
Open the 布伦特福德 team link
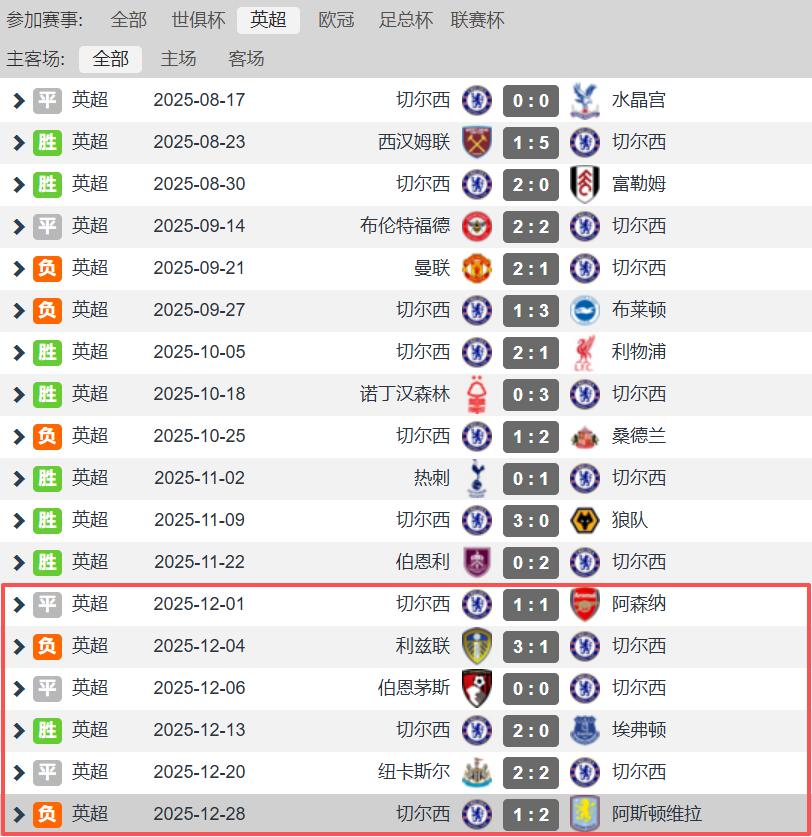[405, 226]
